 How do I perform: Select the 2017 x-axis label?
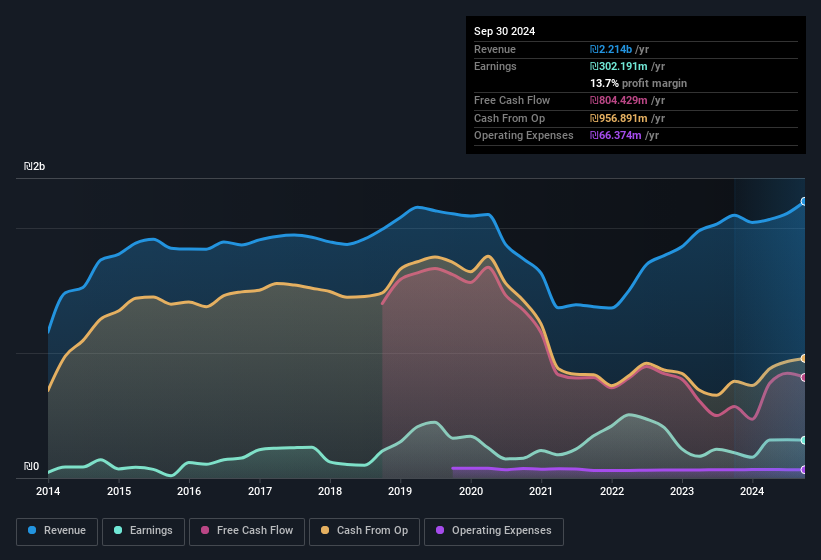pyautogui.click(x=260, y=491)
